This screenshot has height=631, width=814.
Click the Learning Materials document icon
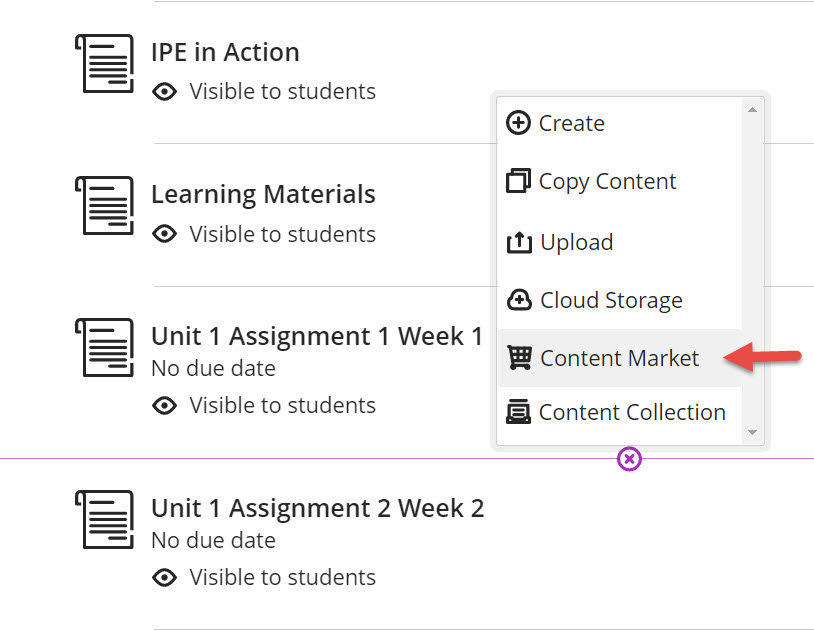click(x=105, y=206)
